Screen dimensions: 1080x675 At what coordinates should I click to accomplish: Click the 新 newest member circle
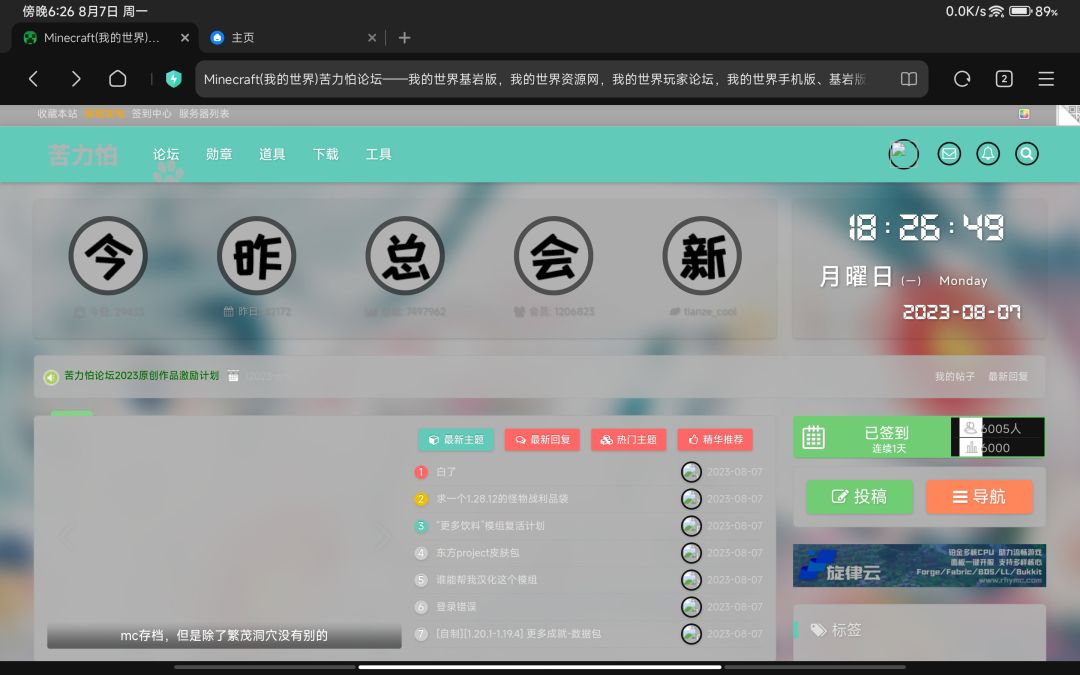(x=702, y=256)
